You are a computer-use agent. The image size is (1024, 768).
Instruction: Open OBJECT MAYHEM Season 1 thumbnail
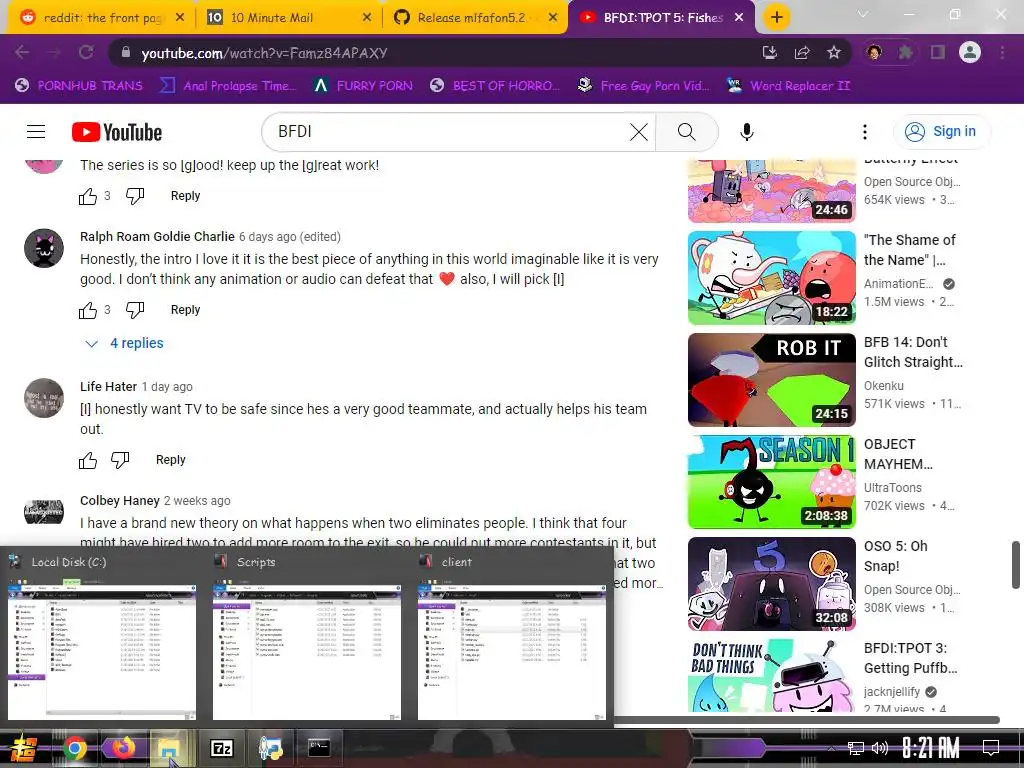pyautogui.click(x=771, y=482)
